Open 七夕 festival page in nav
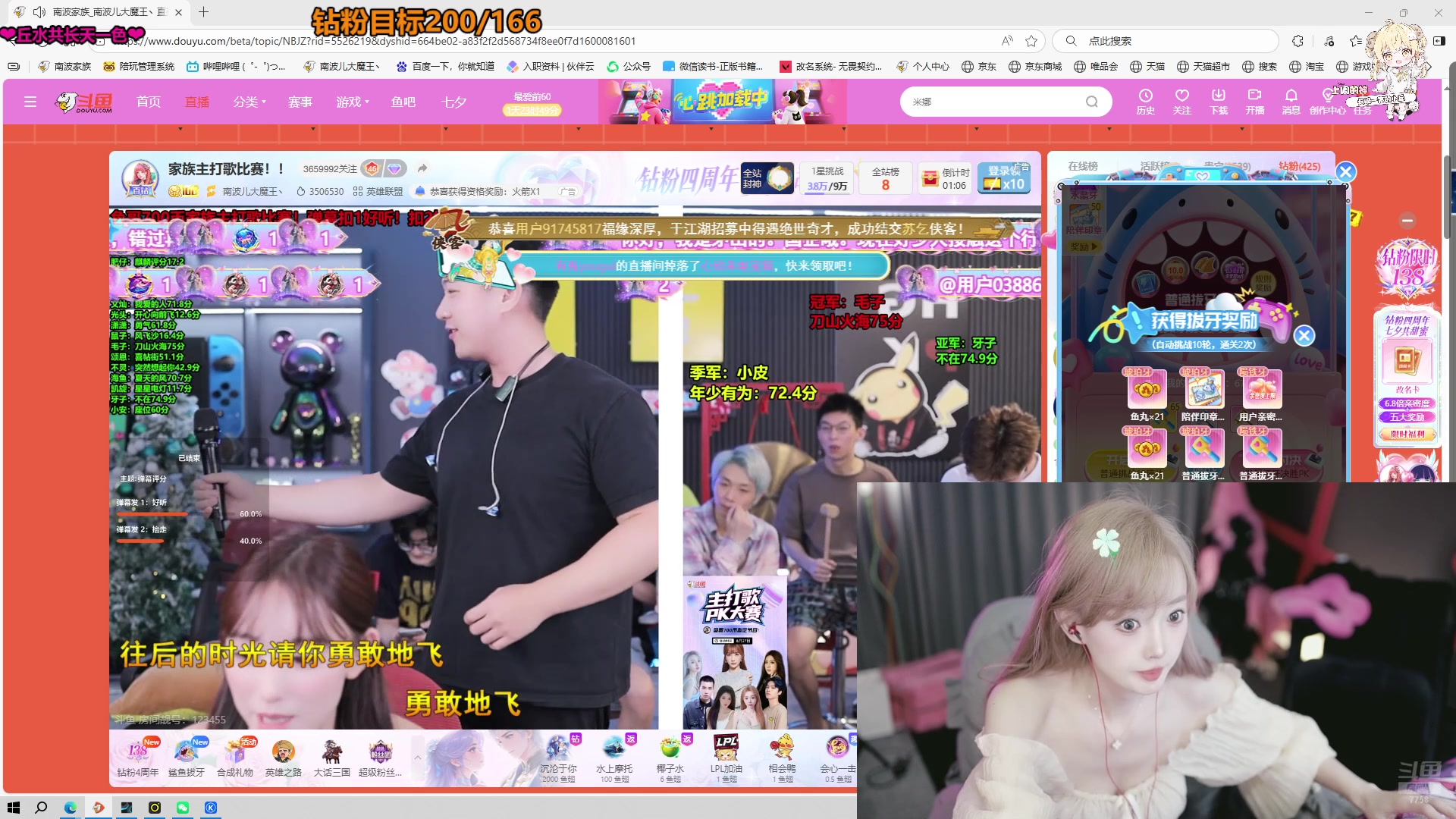Viewport: 1456px width, 819px height. (453, 102)
